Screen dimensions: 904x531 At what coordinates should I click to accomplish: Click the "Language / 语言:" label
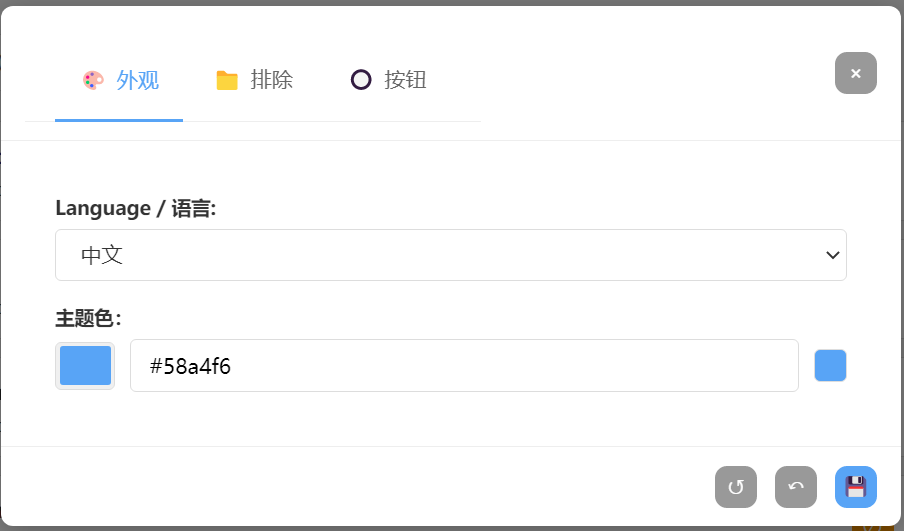pos(136,208)
